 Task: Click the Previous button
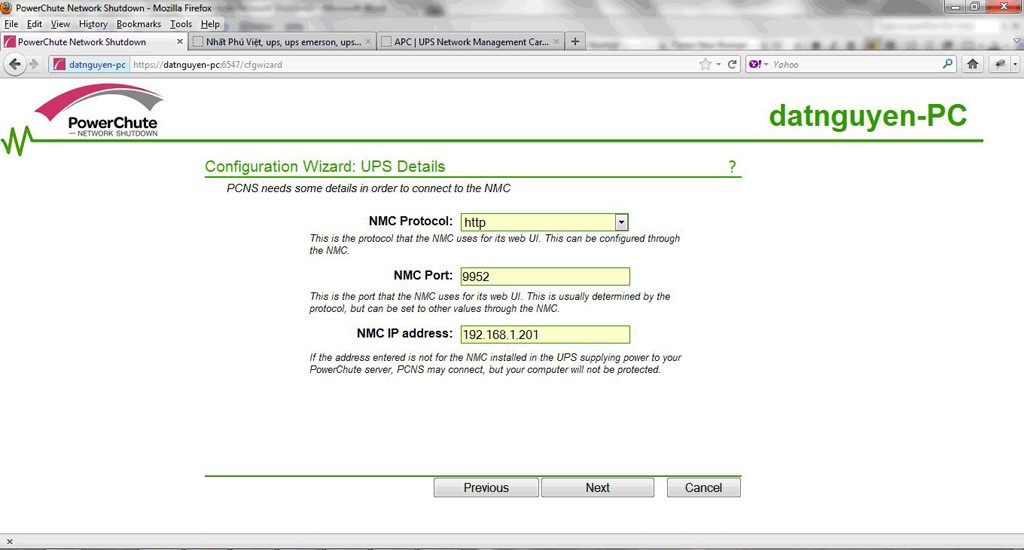click(x=486, y=488)
